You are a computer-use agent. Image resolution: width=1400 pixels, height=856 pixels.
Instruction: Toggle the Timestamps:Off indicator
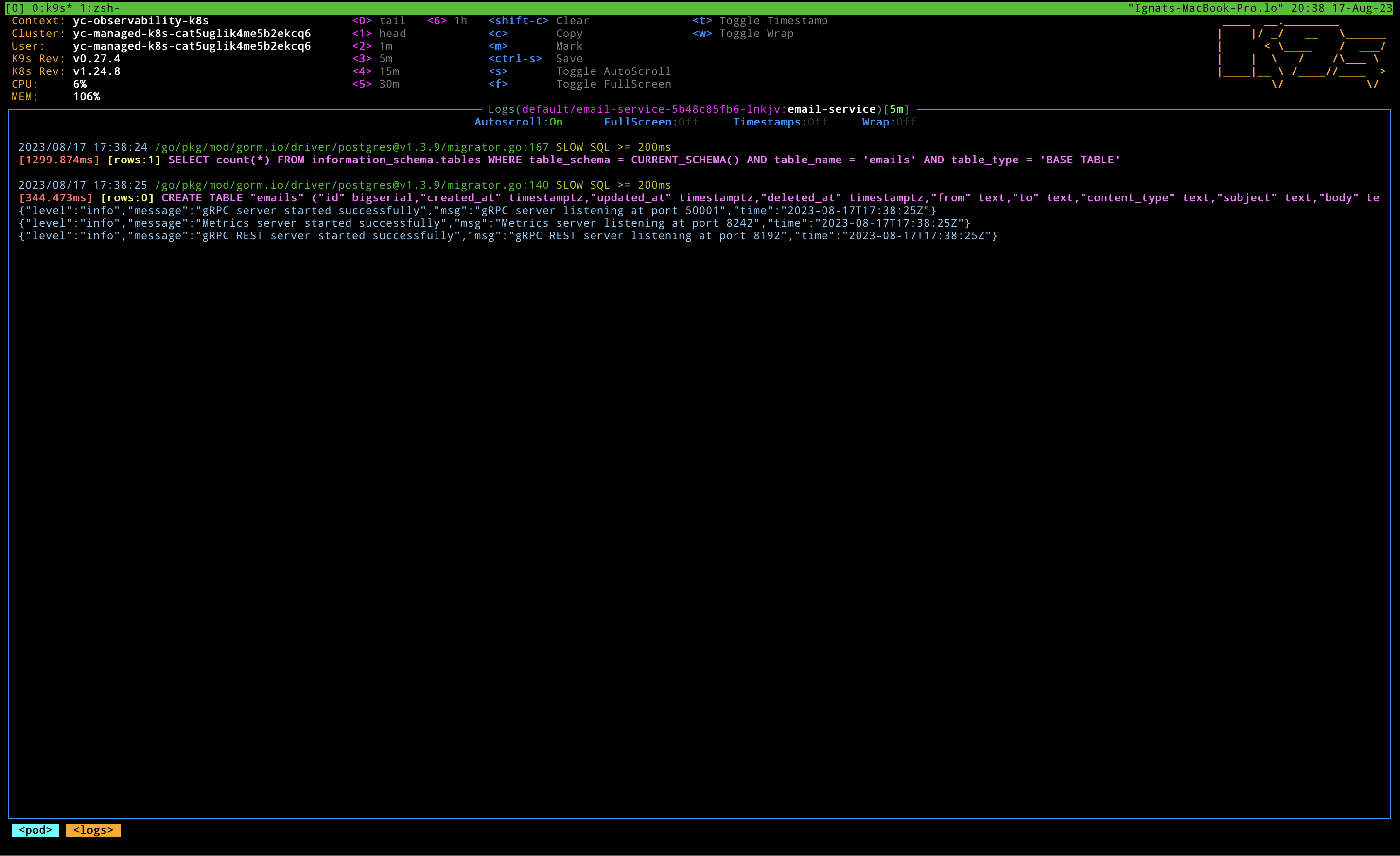pyautogui.click(x=780, y=122)
